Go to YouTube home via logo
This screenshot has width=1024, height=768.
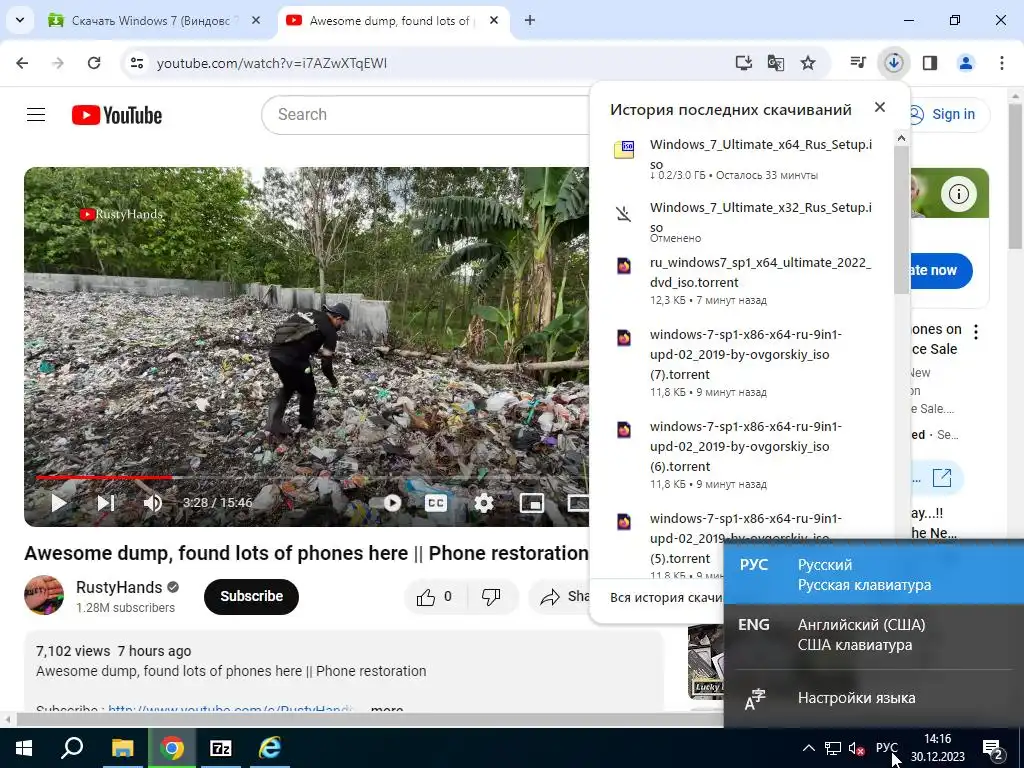tap(117, 115)
